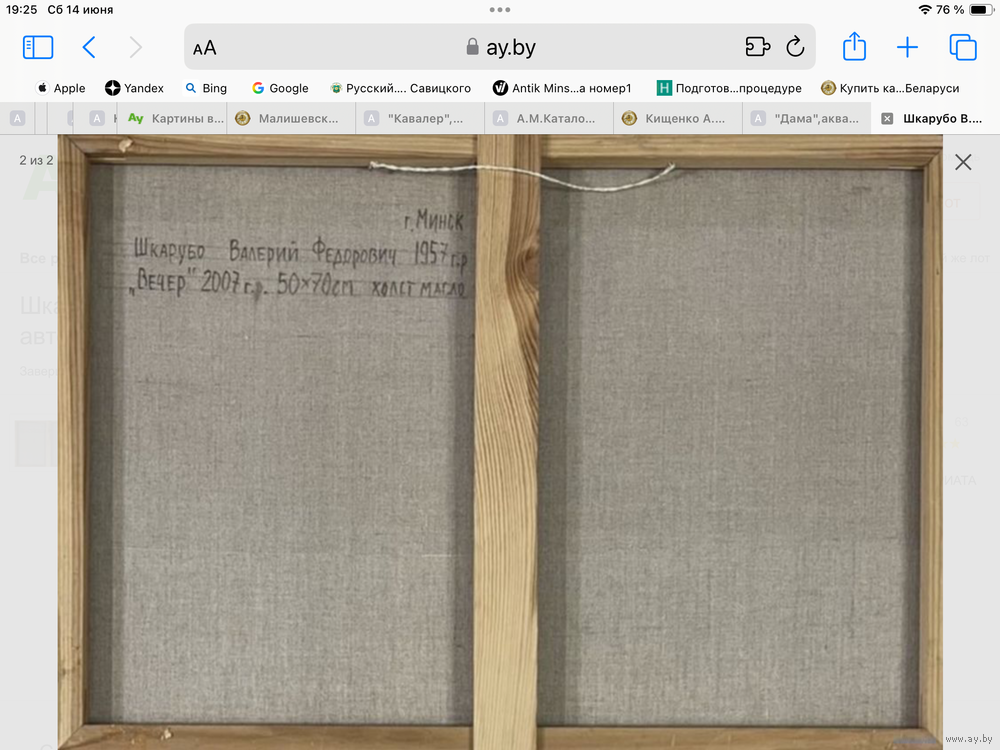
Task: Open the Share sheet
Action: click(x=853, y=47)
